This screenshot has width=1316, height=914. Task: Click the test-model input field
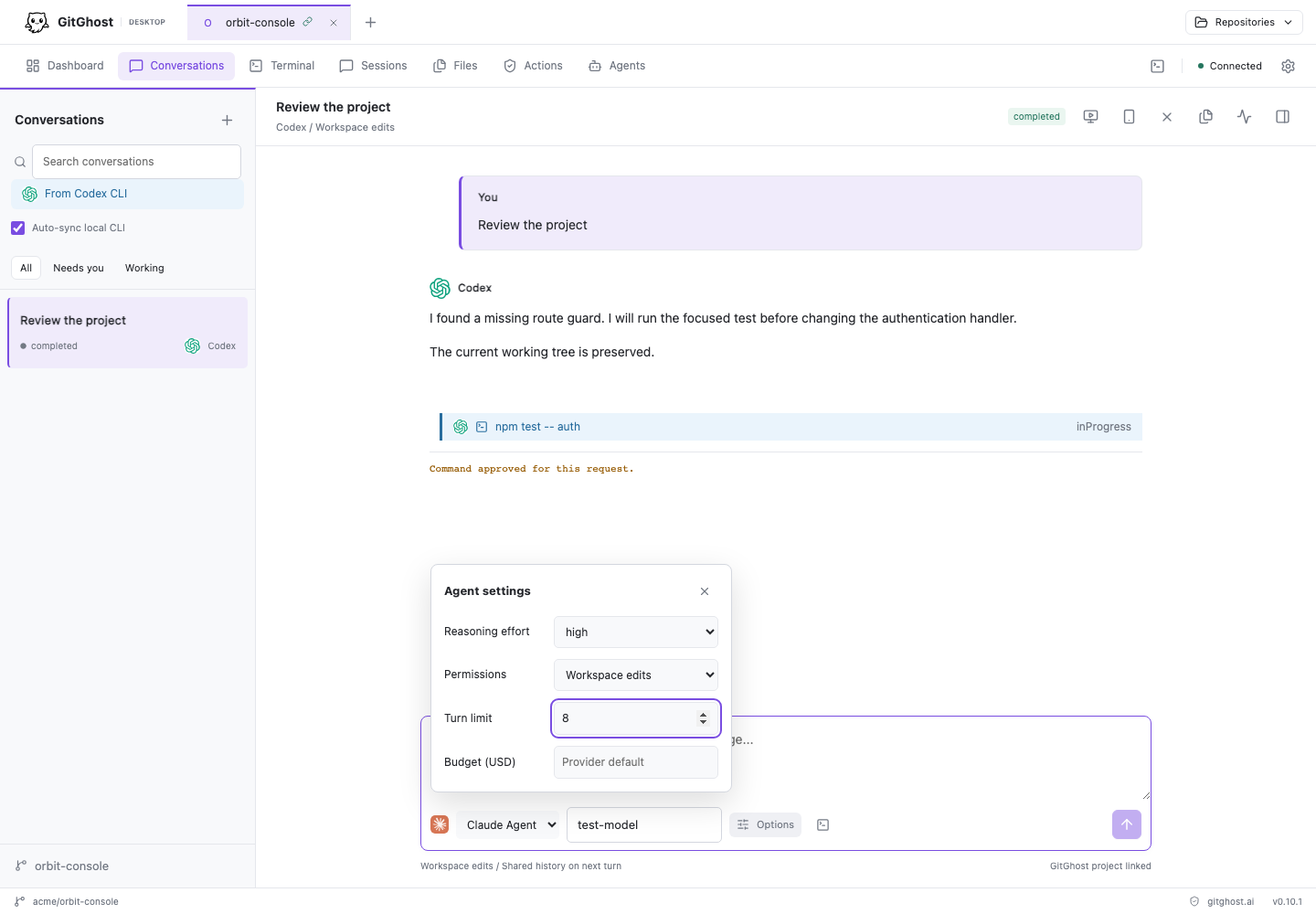[x=644, y=824]
